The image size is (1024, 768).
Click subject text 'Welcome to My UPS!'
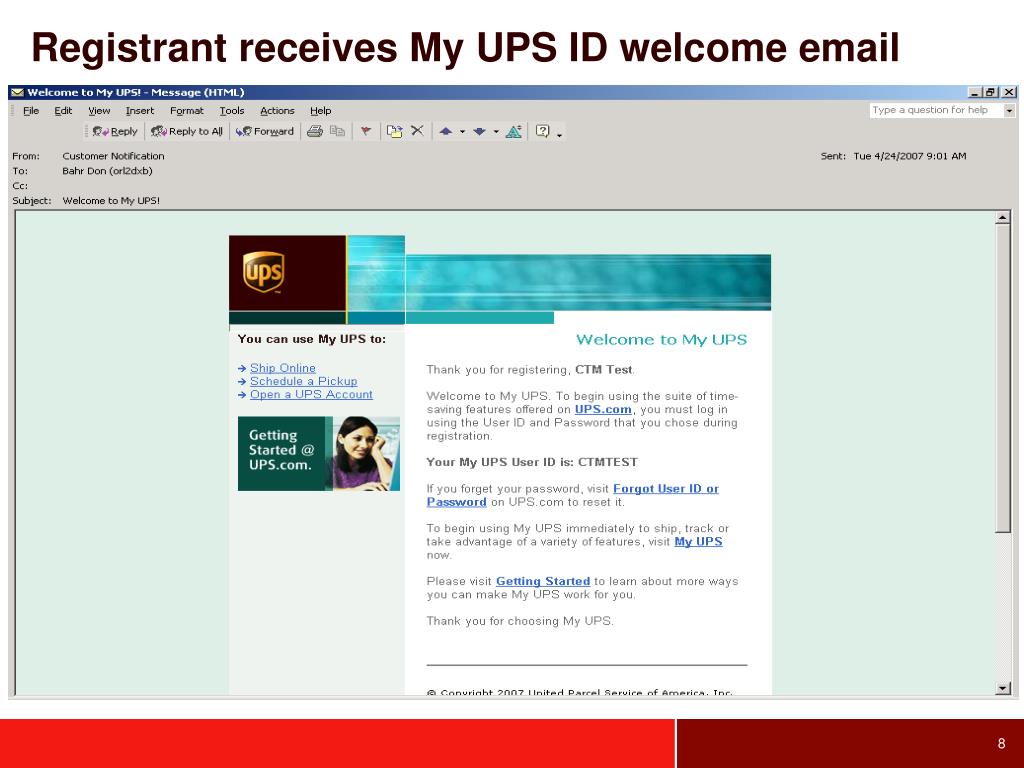point(111,200)
